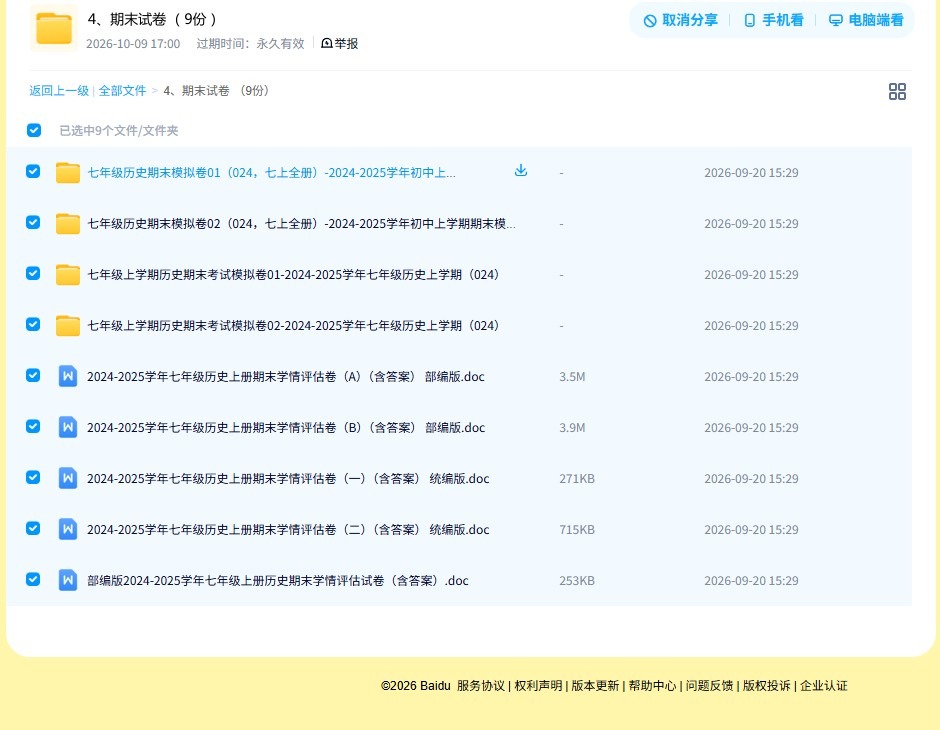Image resolution: width=940 pixels, height=730 pixels.
Task: Open folder 七年级历史期末模拟卷01 name
Action: (x=272, y=173)
